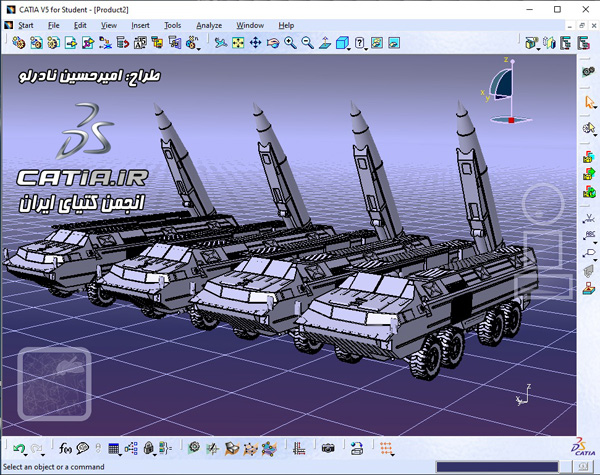Click the Zoom Out magnifier
600x475 pixels.
308,42
